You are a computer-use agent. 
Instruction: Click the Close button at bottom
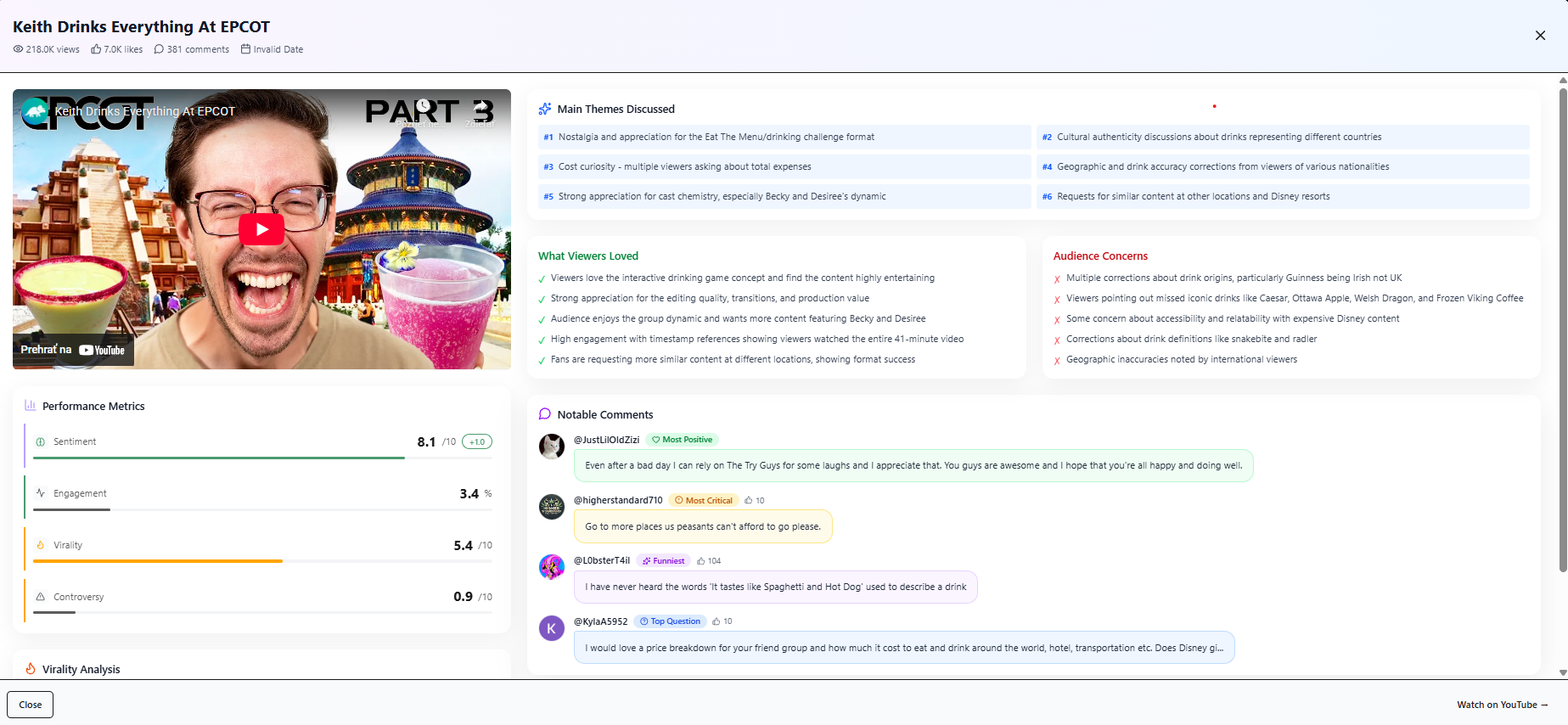click(31, 705)
